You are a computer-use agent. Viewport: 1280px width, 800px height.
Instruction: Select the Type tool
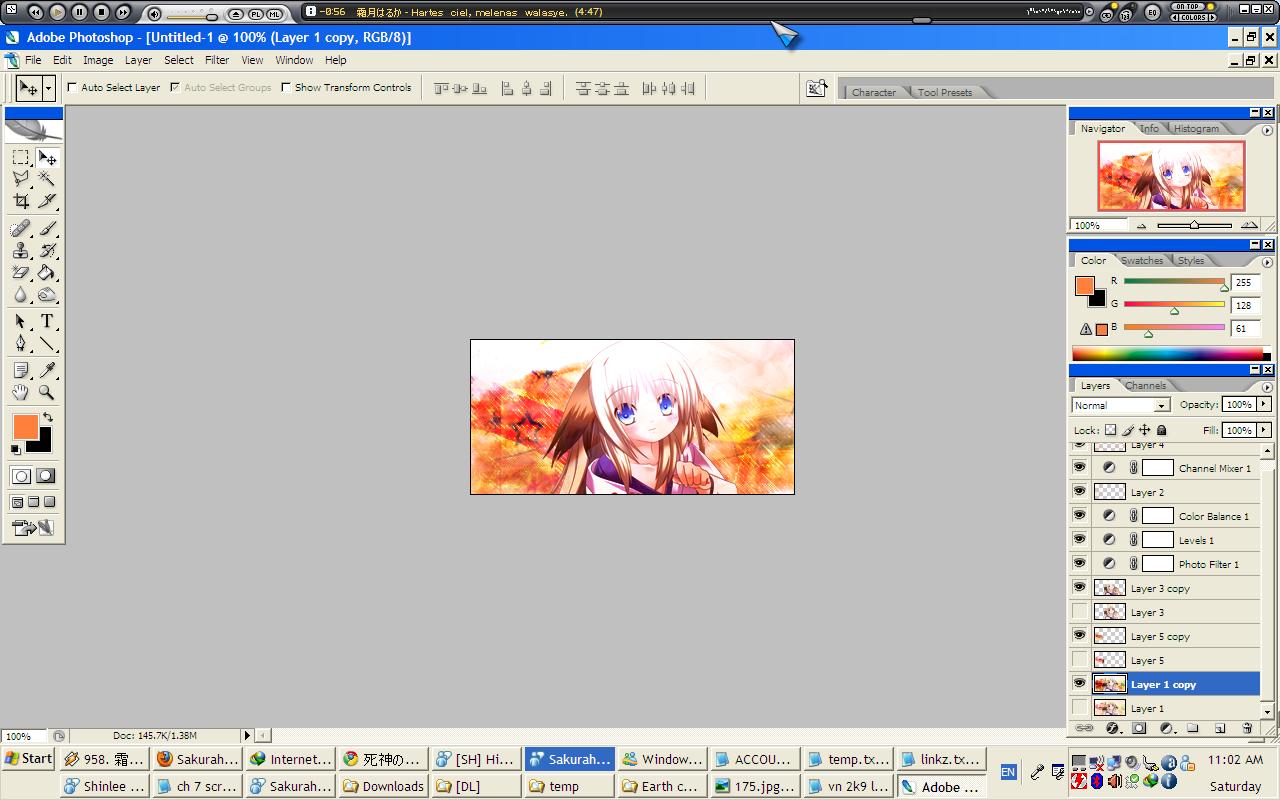coord(47,322)
